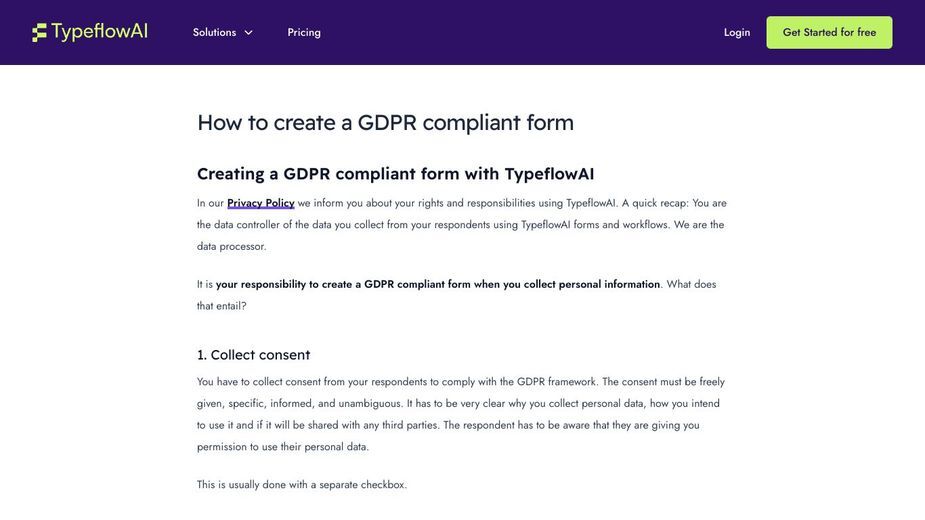Click Get Started for free button
Screen dimensions: 925x520
pos(829,32)
